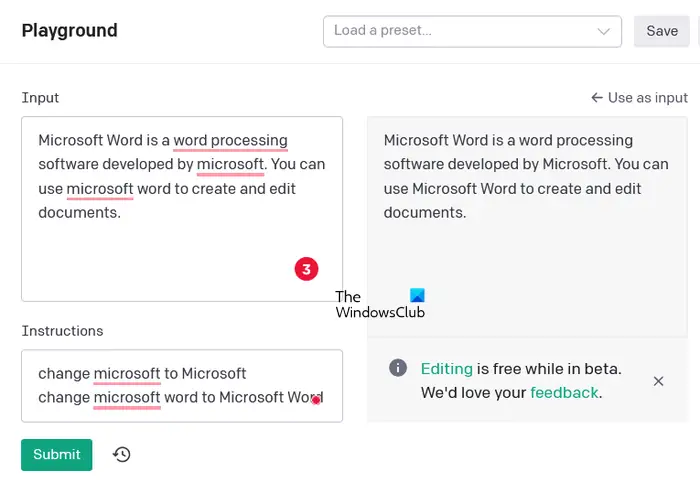Click the underlined 'word processing' text in Input
This screenshot has height=482, width=700.
pyautogui.click(x=230, y=141)
